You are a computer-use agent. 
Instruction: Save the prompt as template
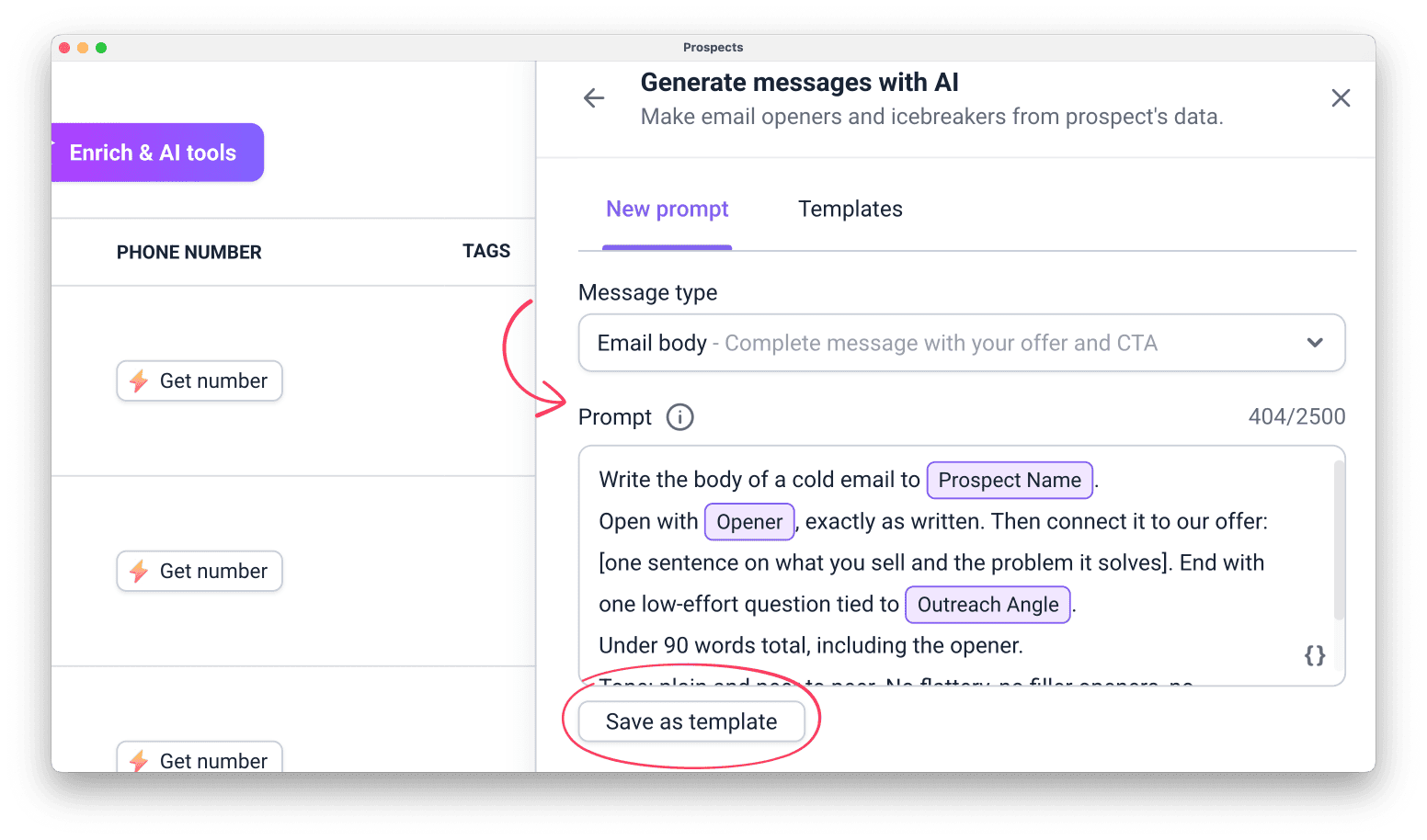691,721
